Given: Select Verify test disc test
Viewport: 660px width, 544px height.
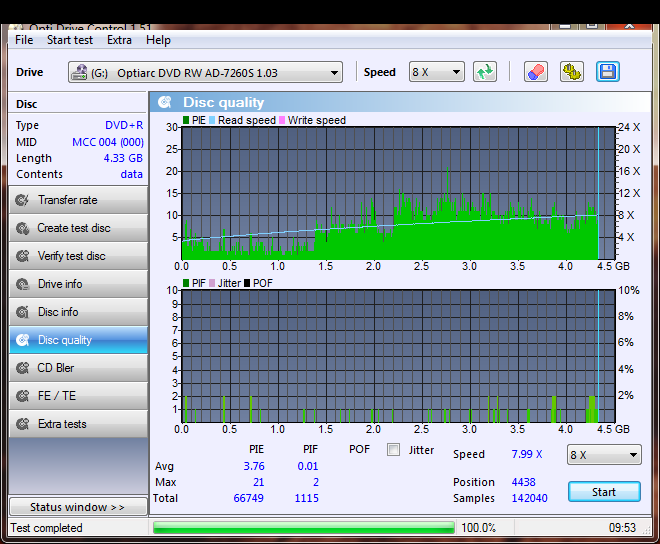Looking at the screenshot, I should pos(78,256).
